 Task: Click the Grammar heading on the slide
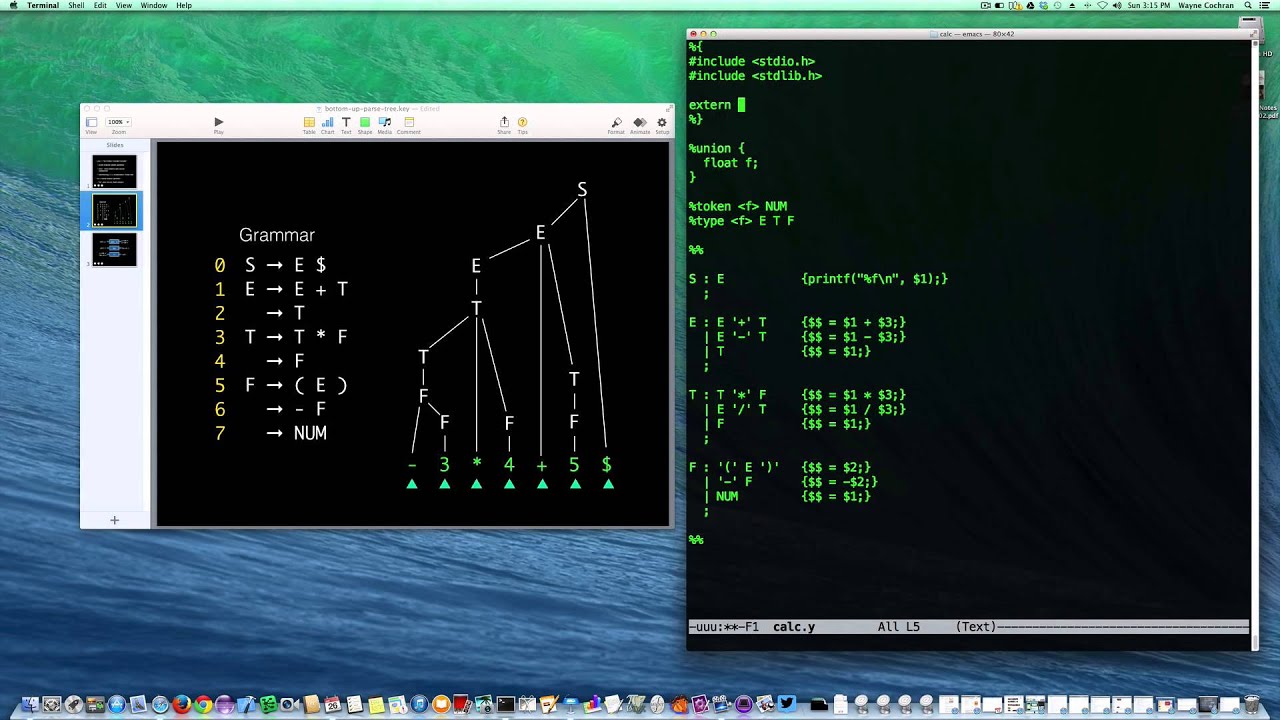tap(277, 235)
